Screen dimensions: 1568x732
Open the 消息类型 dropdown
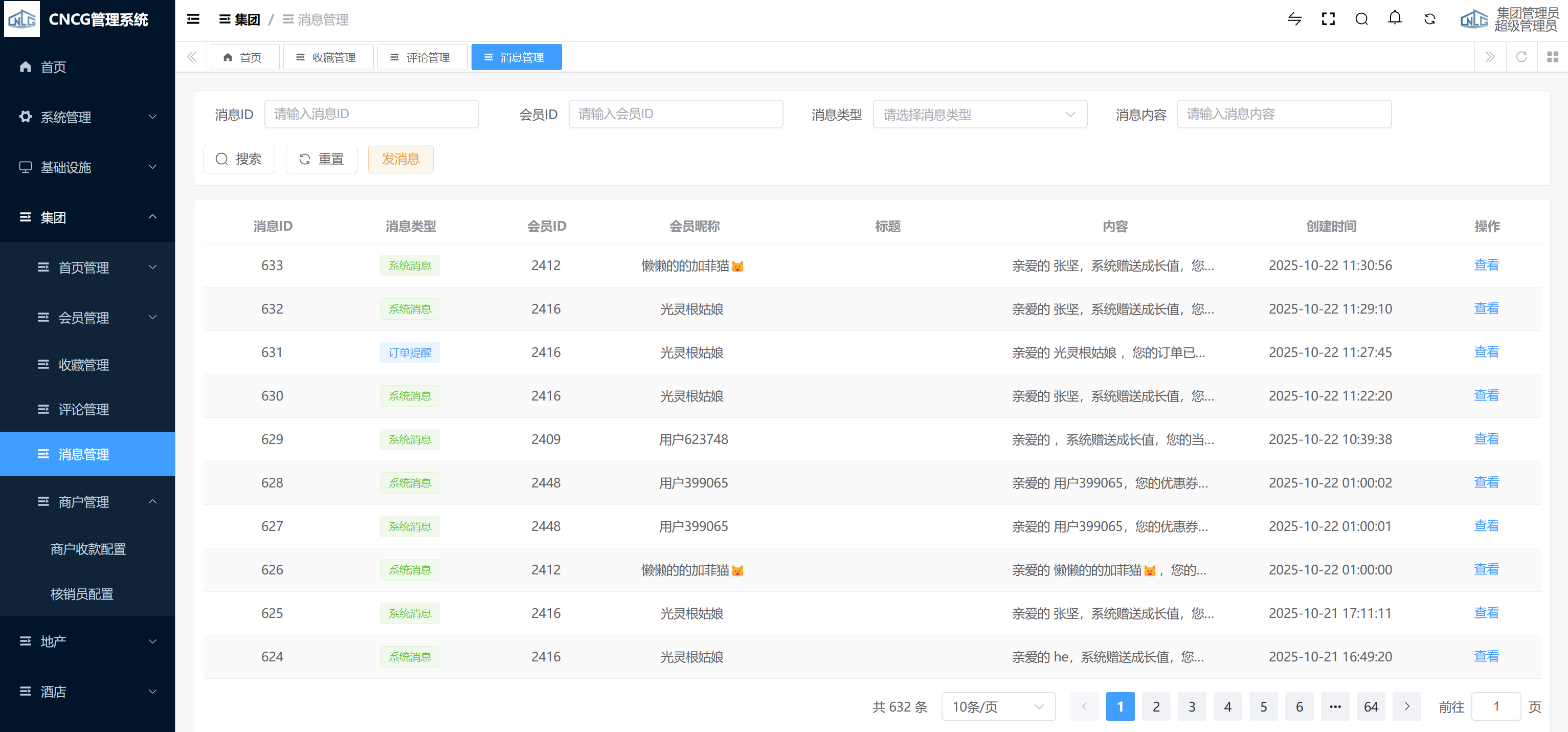[x=979, y=115]
